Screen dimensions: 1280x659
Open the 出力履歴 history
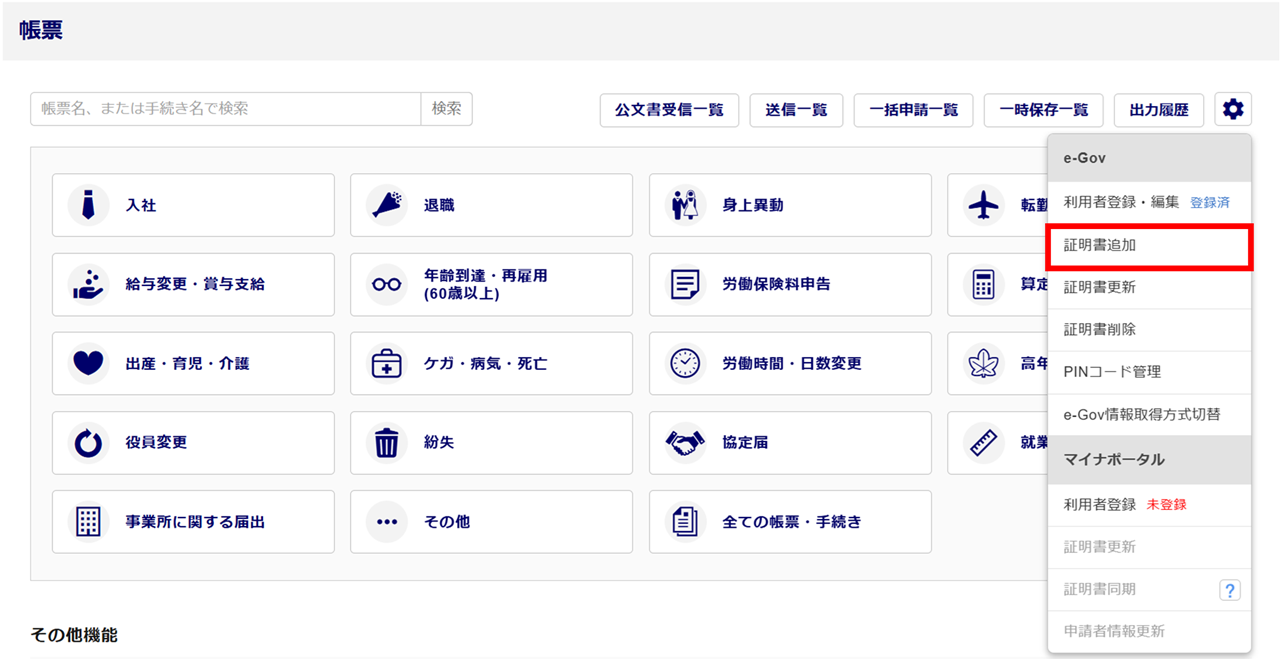tap(1159, 110)
